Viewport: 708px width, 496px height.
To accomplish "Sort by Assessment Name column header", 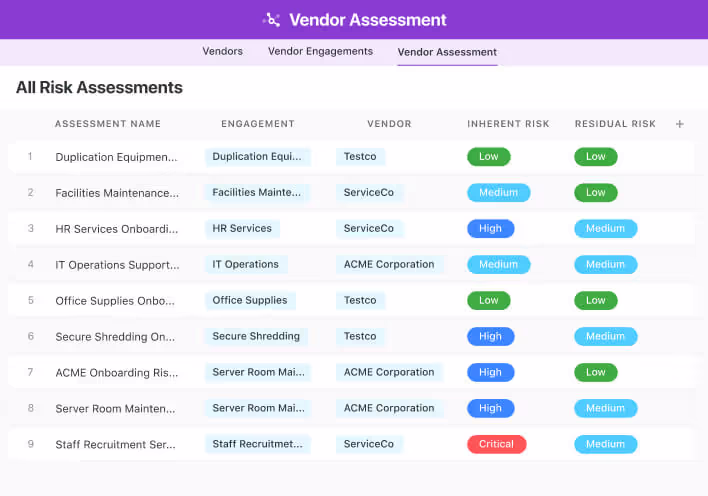I will click(107, 124).
